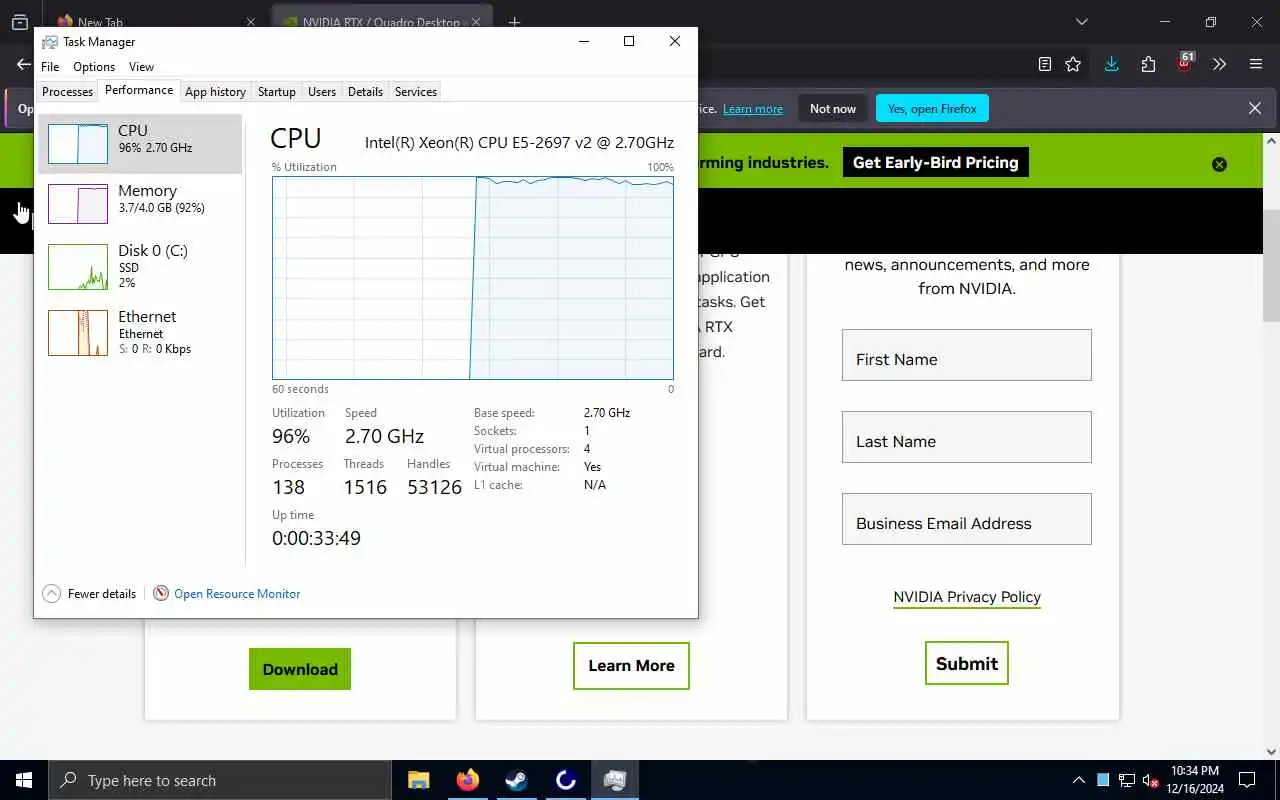
Task: Select the Ethernet mini graph thumbnail
Action: tap(78, 333)
